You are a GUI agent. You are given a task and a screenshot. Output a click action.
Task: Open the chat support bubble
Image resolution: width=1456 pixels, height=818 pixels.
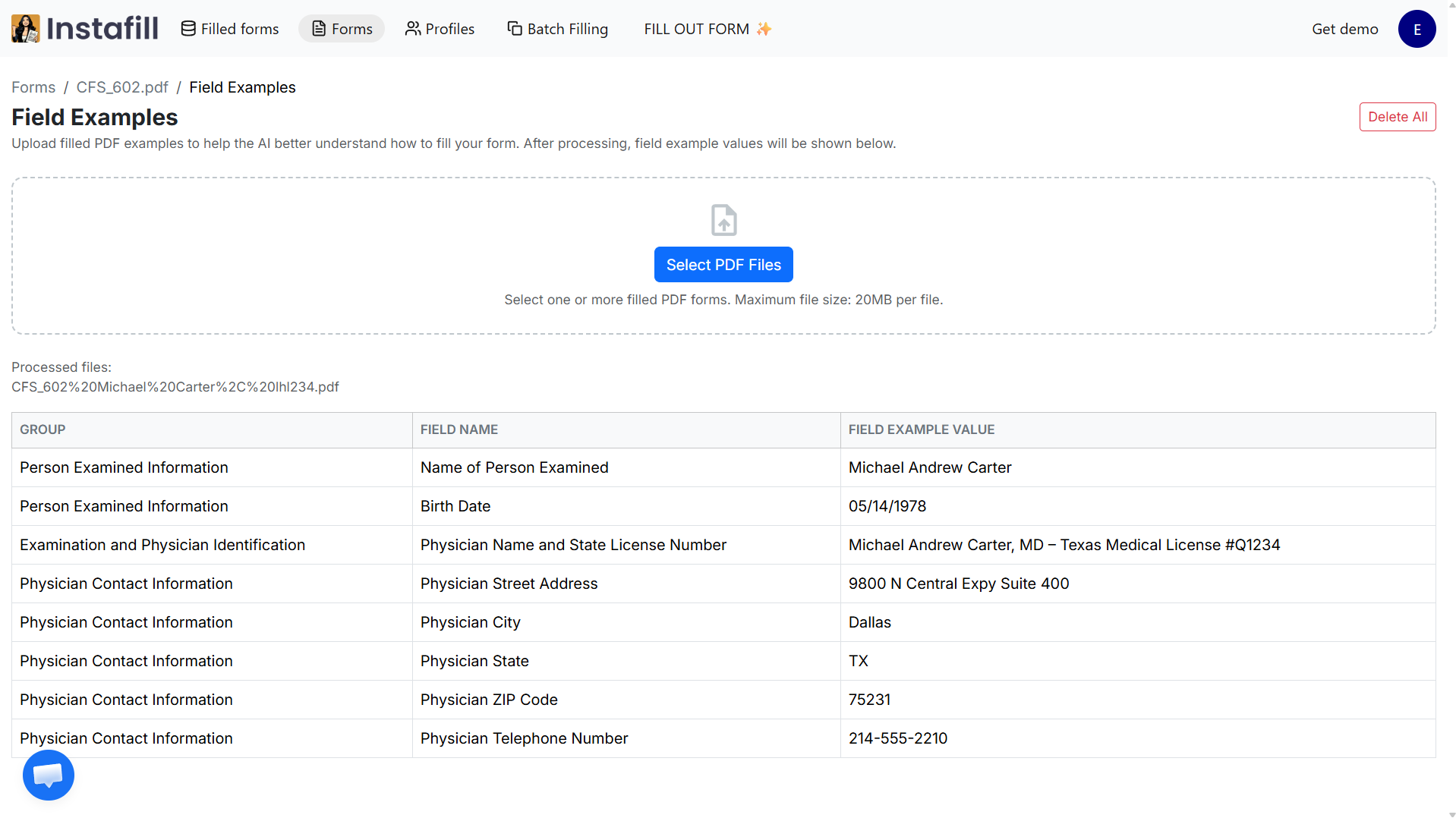[x=49, y=775]
